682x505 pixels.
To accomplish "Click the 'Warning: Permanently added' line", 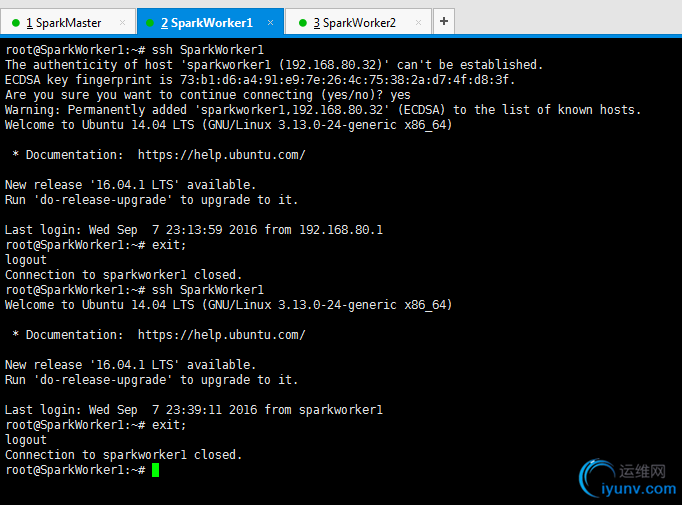I will pos(323,110).
